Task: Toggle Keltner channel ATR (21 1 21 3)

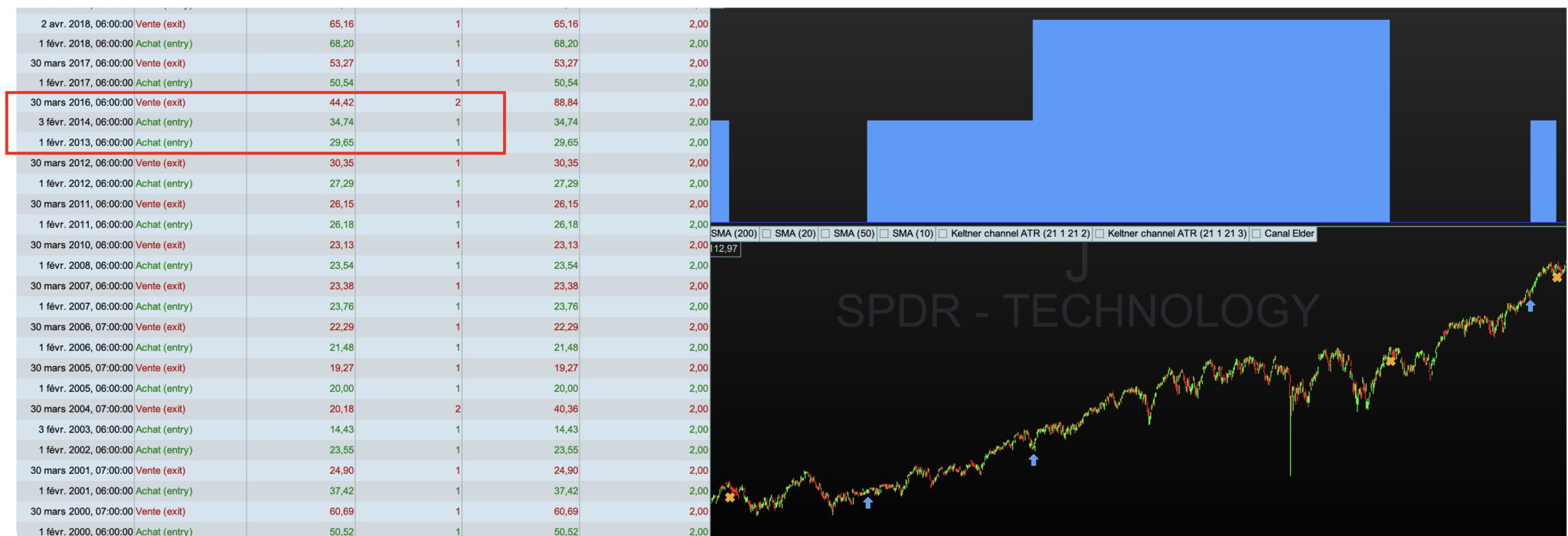Action: tap(1099, 234)
